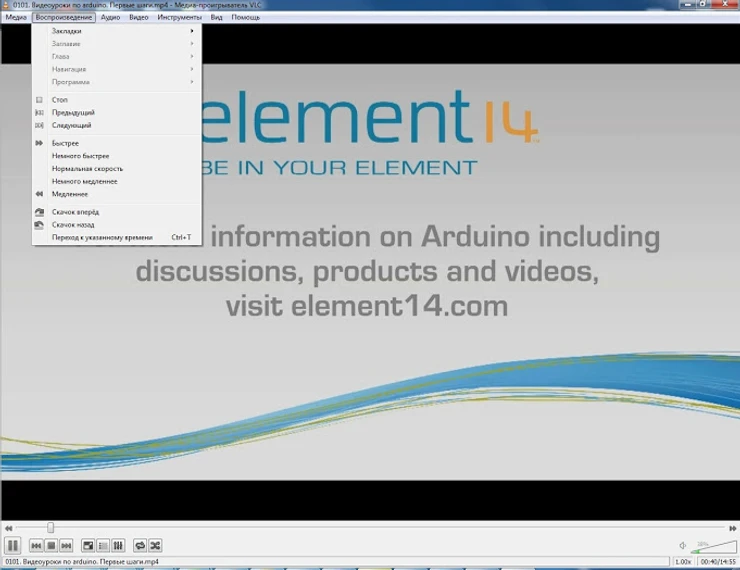The height and width of the screenshot is (570, 740).
Task: Open the Помощь menu
Action: pyautogui.click(x=245, y=17)
